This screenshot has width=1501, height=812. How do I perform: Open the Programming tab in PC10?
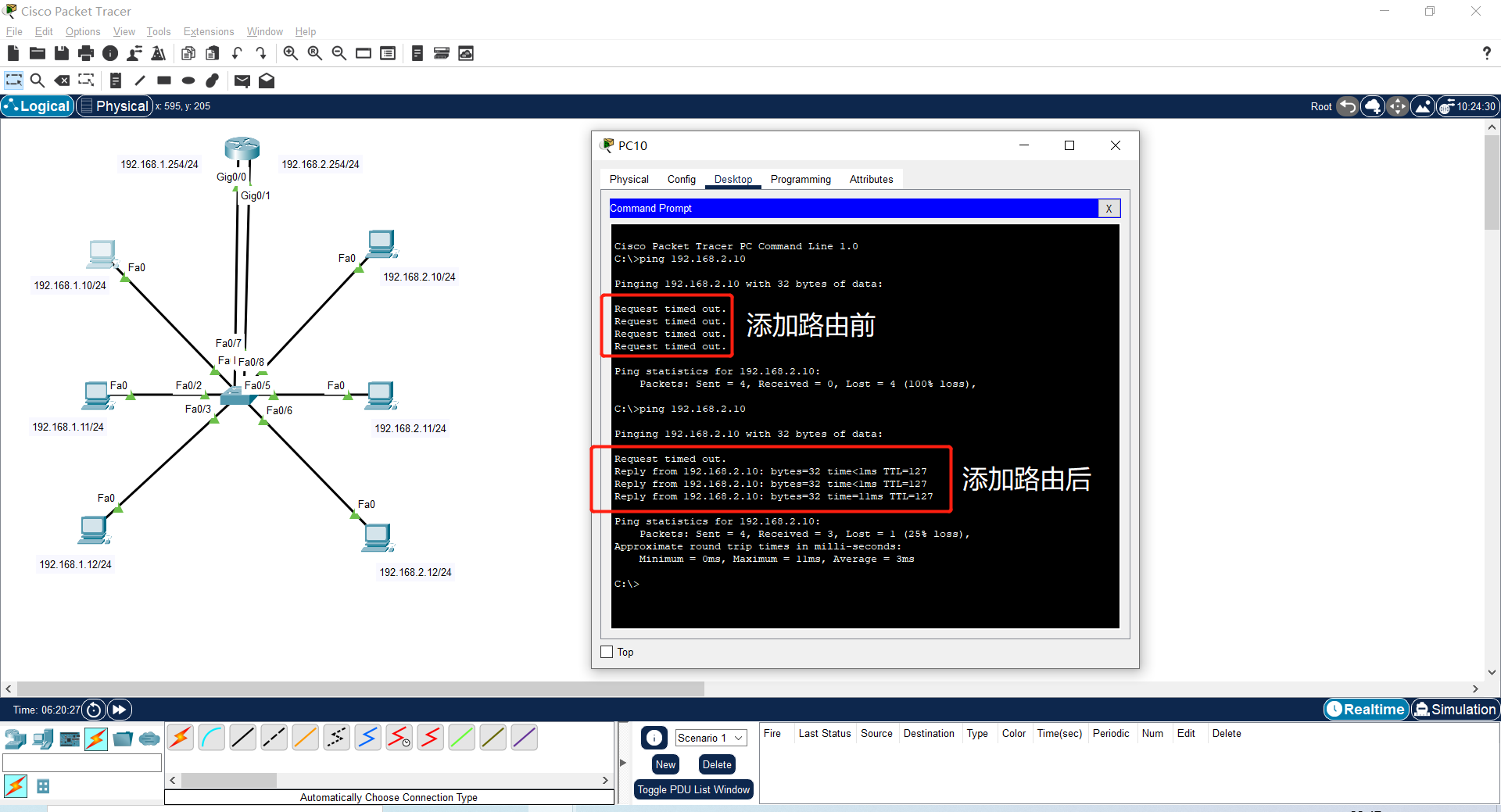(801, 179)
